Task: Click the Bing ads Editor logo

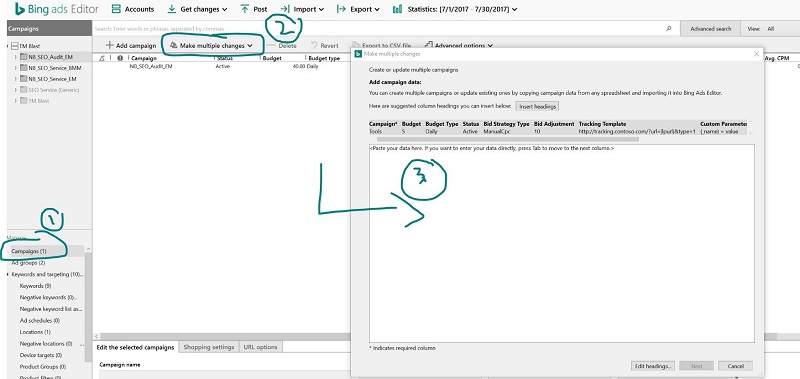Action: point(56,9)
